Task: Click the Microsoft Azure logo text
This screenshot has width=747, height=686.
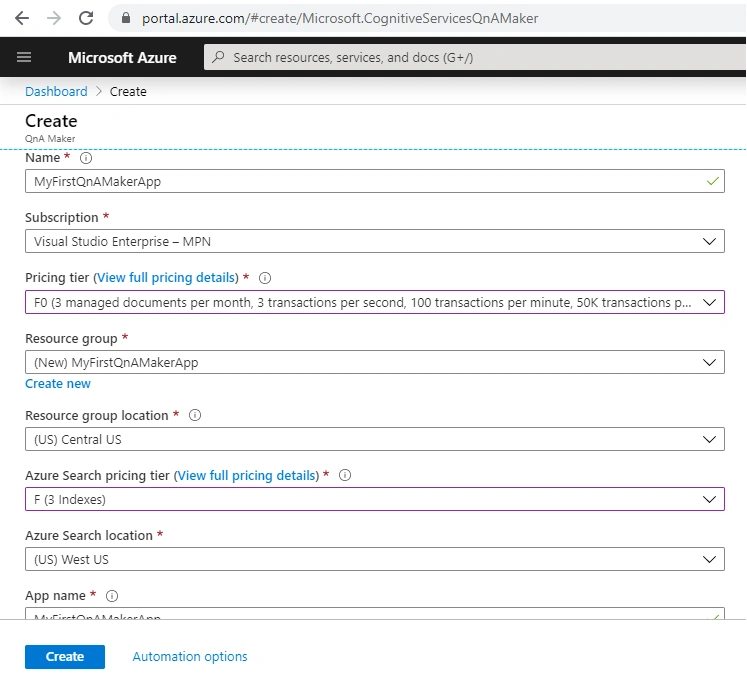Action: click(x=122, y=57)
